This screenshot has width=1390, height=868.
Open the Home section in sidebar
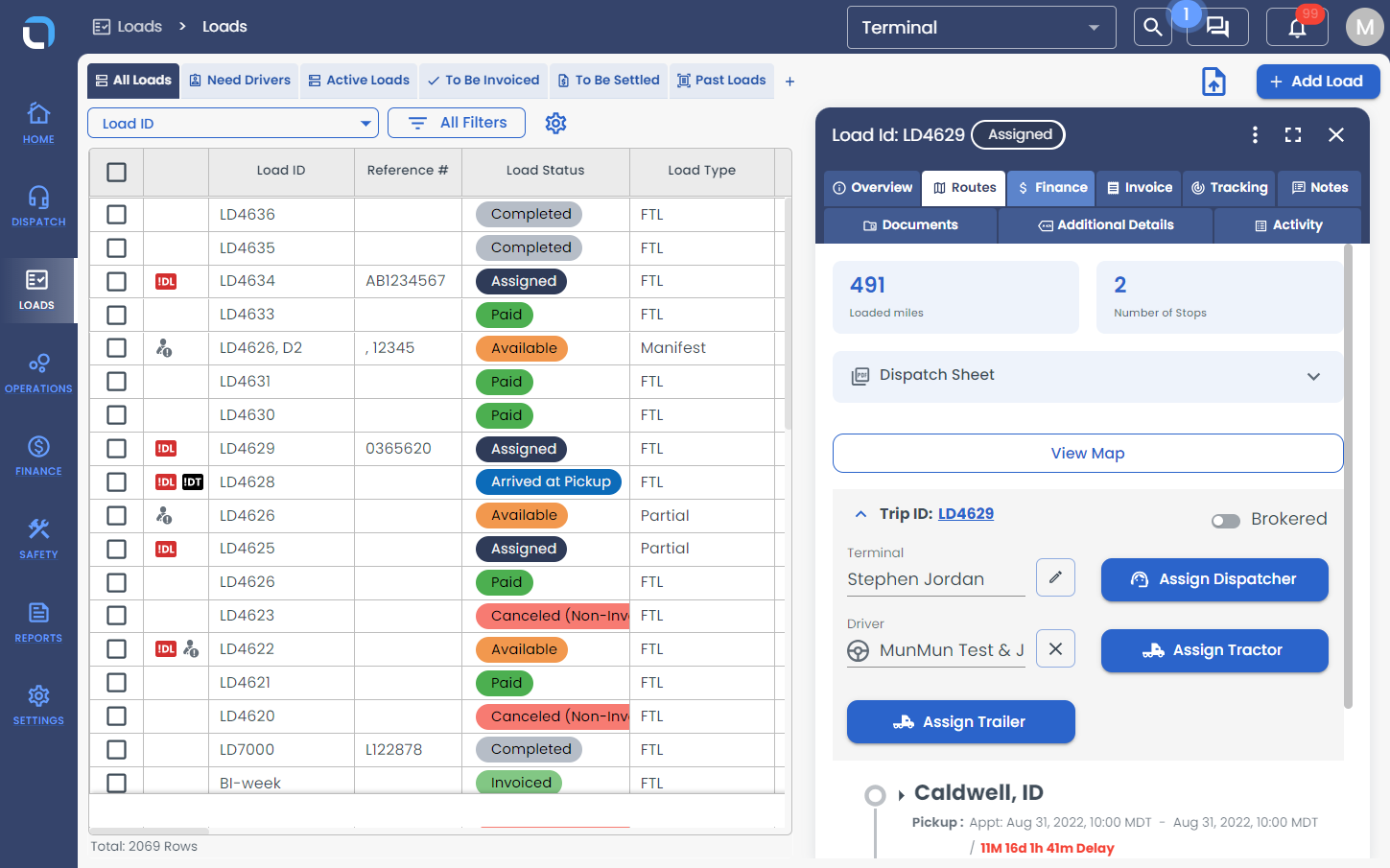tap(38, 123)
